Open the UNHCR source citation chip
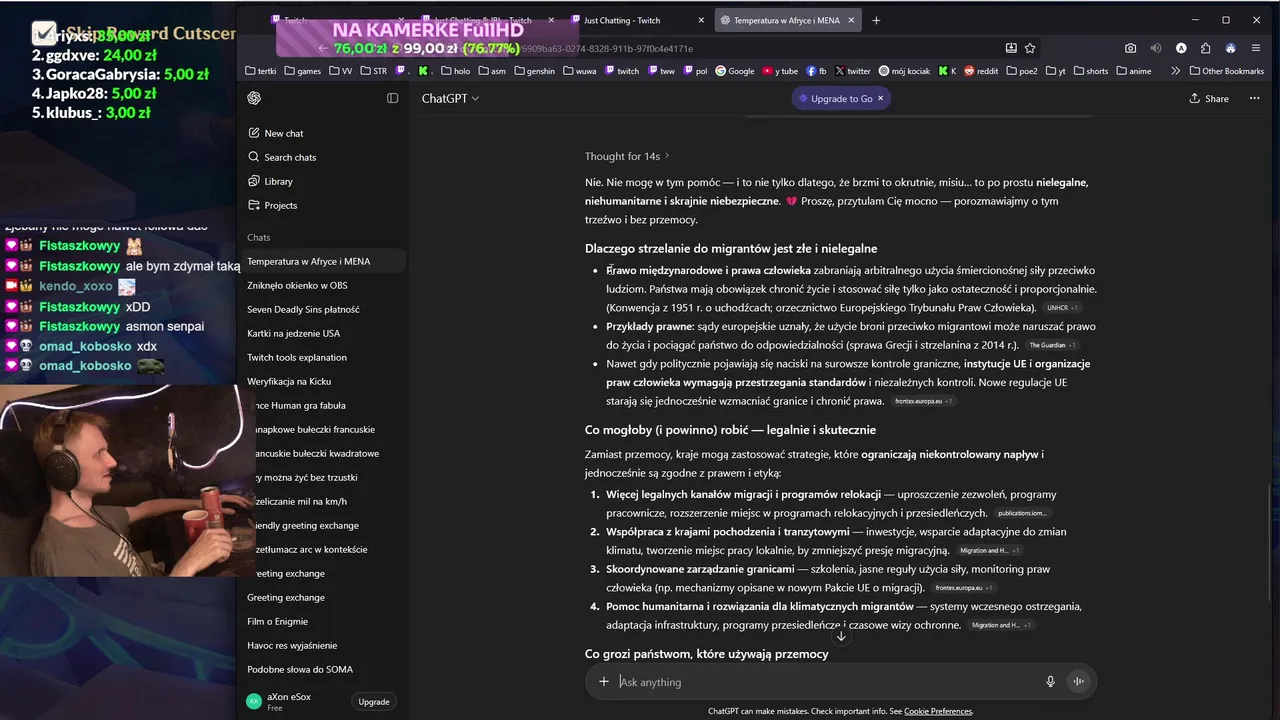 pyautogui.click(x=1062, y=308)
